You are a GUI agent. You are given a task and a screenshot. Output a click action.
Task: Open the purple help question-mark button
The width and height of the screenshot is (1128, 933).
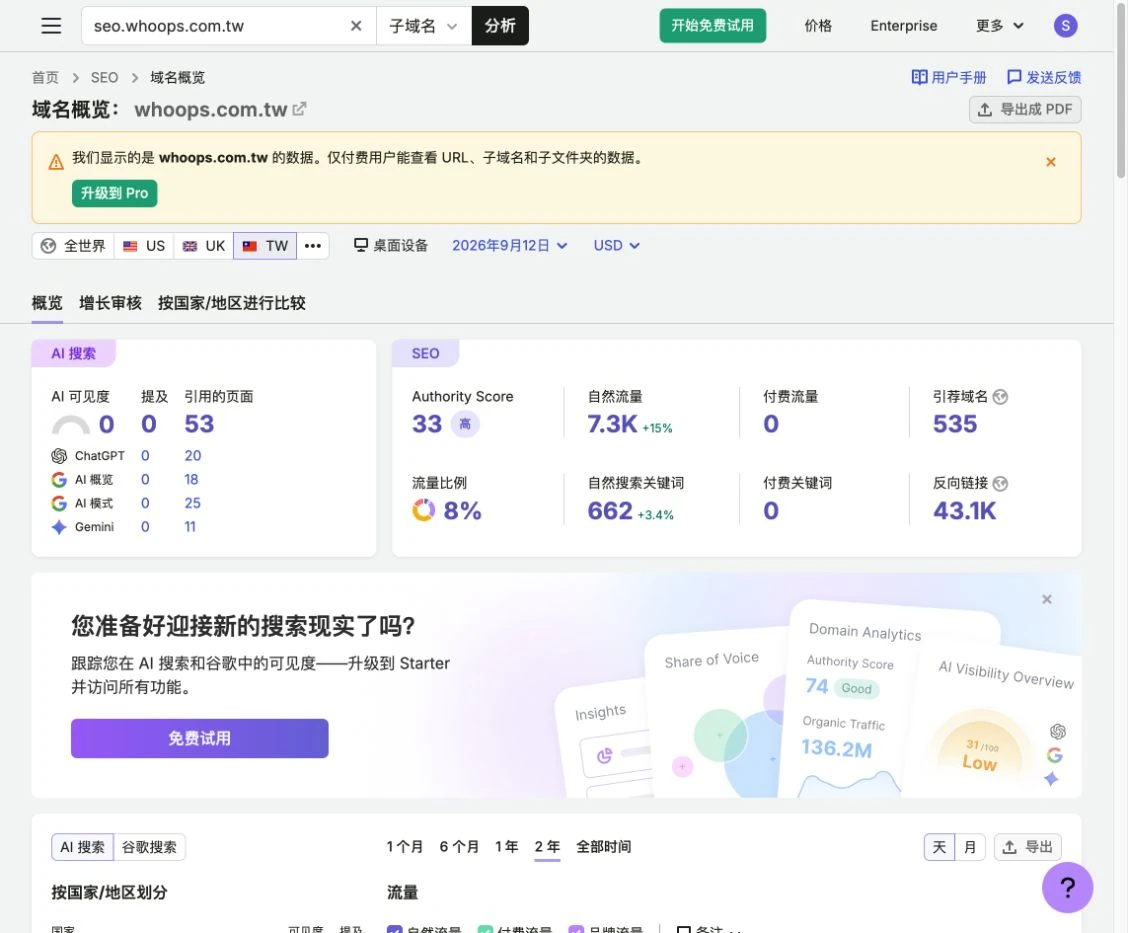coord(1068,888)
